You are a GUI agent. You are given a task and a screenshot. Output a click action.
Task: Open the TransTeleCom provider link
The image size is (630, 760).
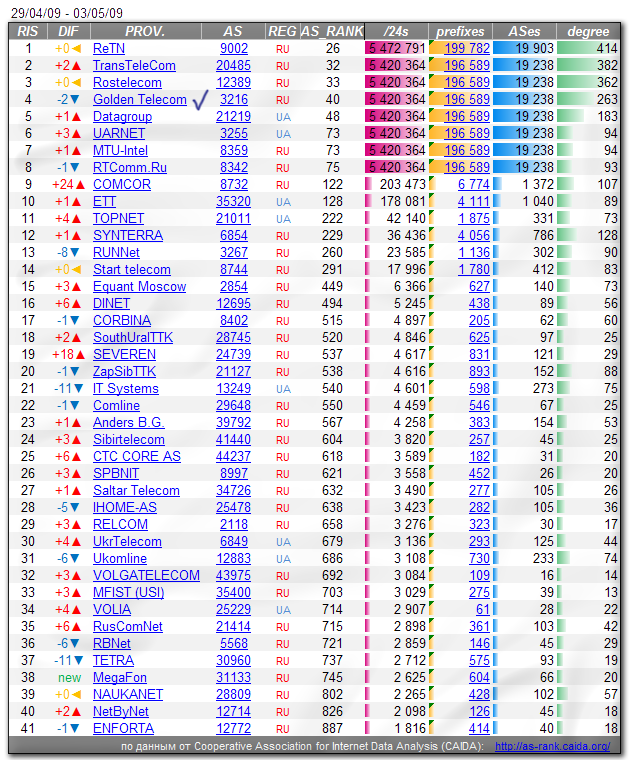(134, 65)
